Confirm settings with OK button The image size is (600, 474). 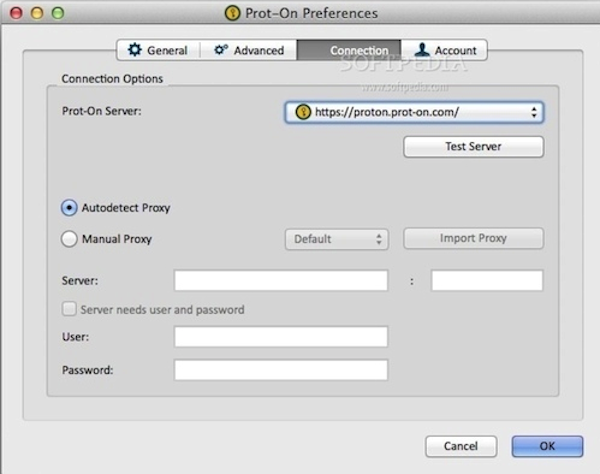click(x=547, y=446)
